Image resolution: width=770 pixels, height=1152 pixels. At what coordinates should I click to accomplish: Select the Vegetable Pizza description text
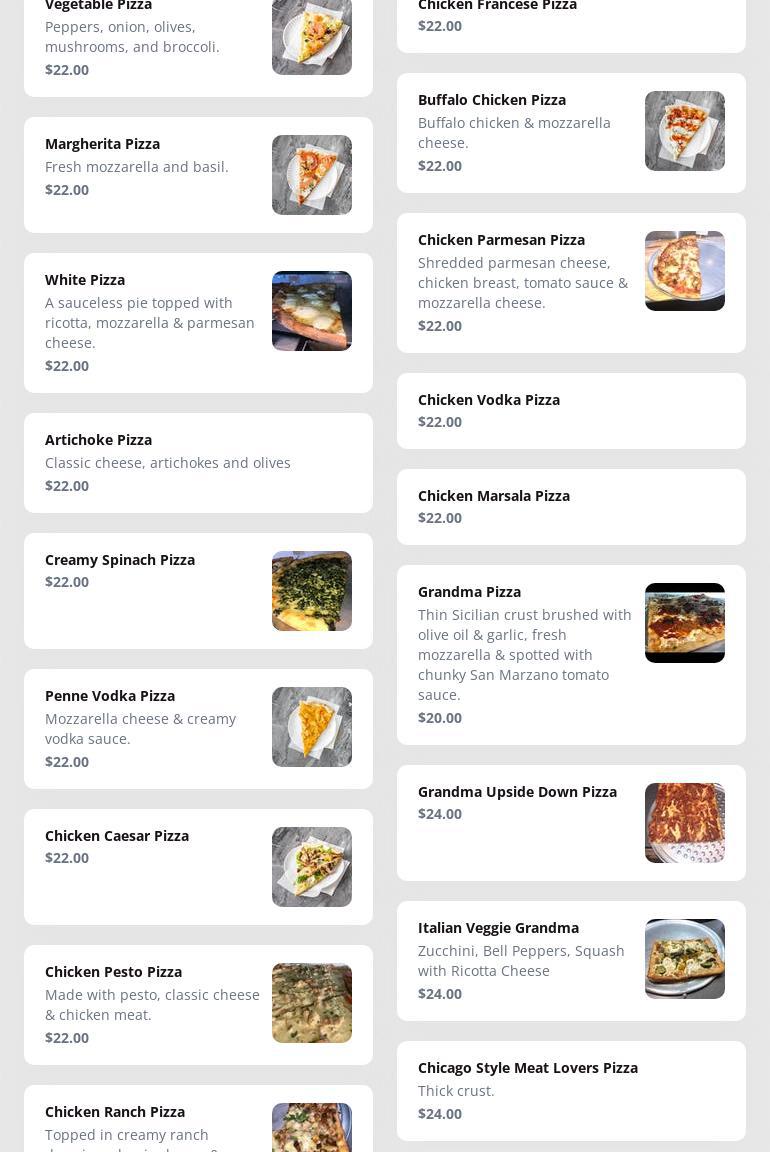[132, 37]
